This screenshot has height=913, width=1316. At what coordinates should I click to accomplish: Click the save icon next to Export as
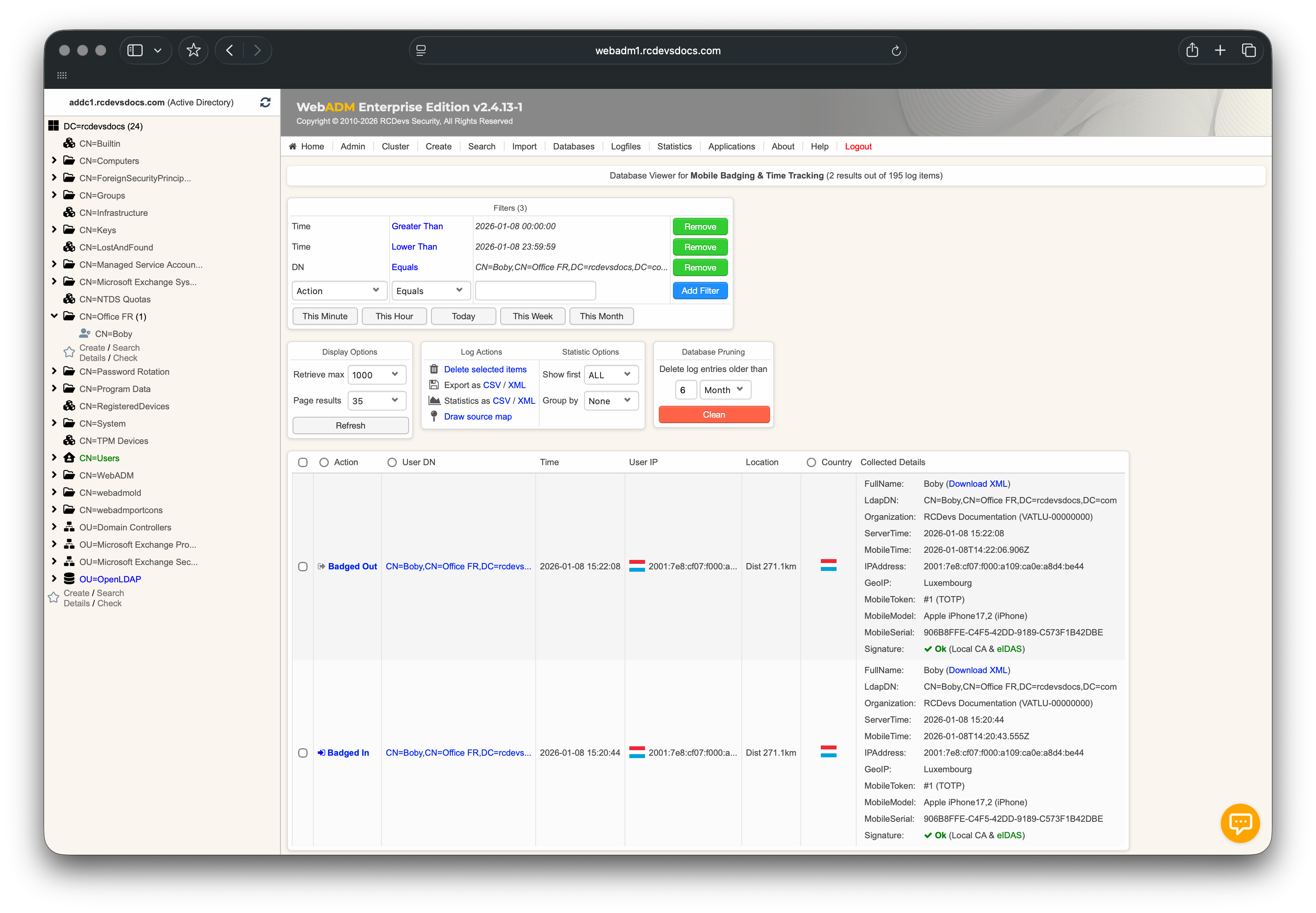(434, 385)
